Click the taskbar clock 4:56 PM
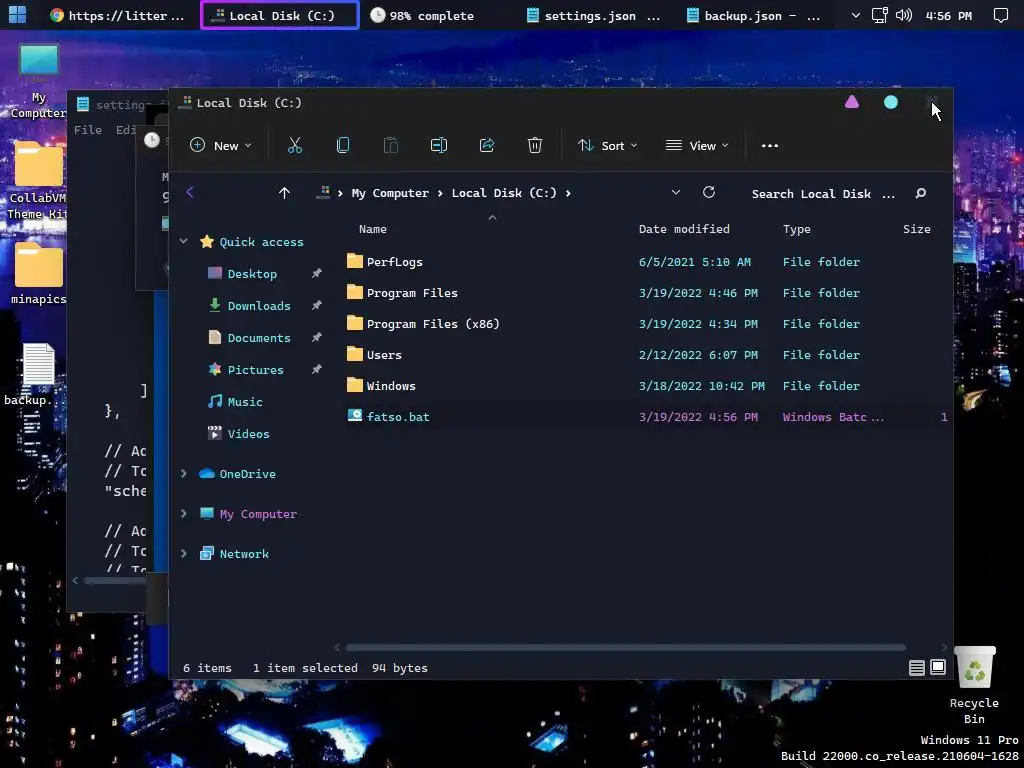Viewport: 1024px width, 768px height. 948,15
